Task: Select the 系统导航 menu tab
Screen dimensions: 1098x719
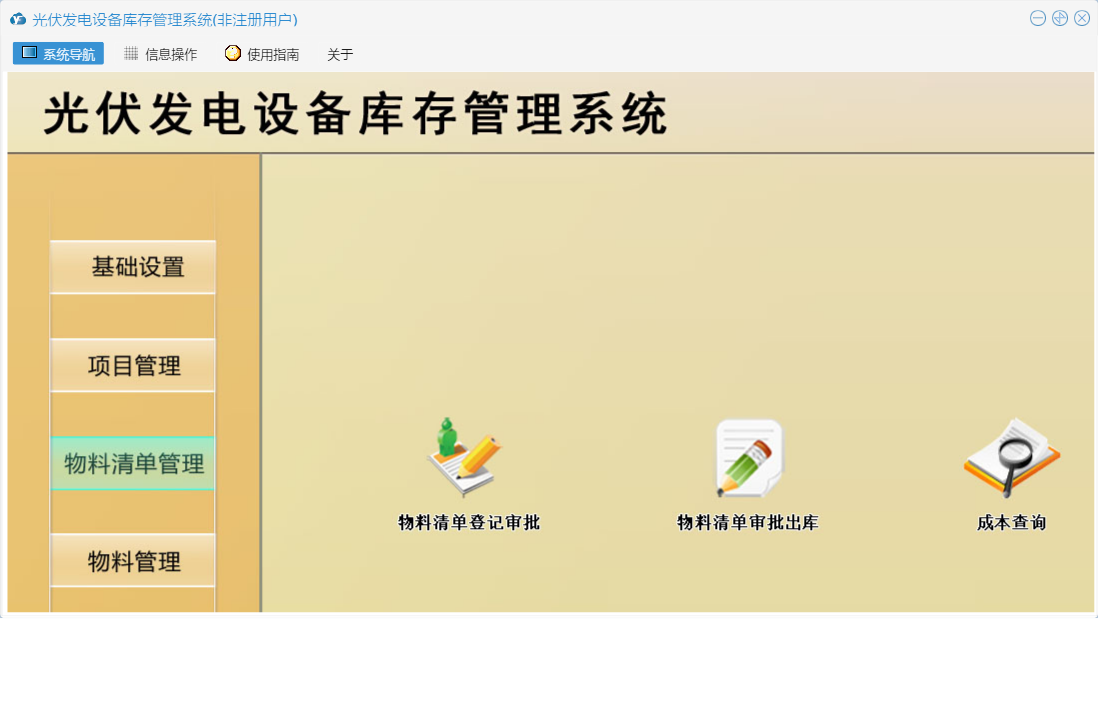Action: [x=58, y=53]
